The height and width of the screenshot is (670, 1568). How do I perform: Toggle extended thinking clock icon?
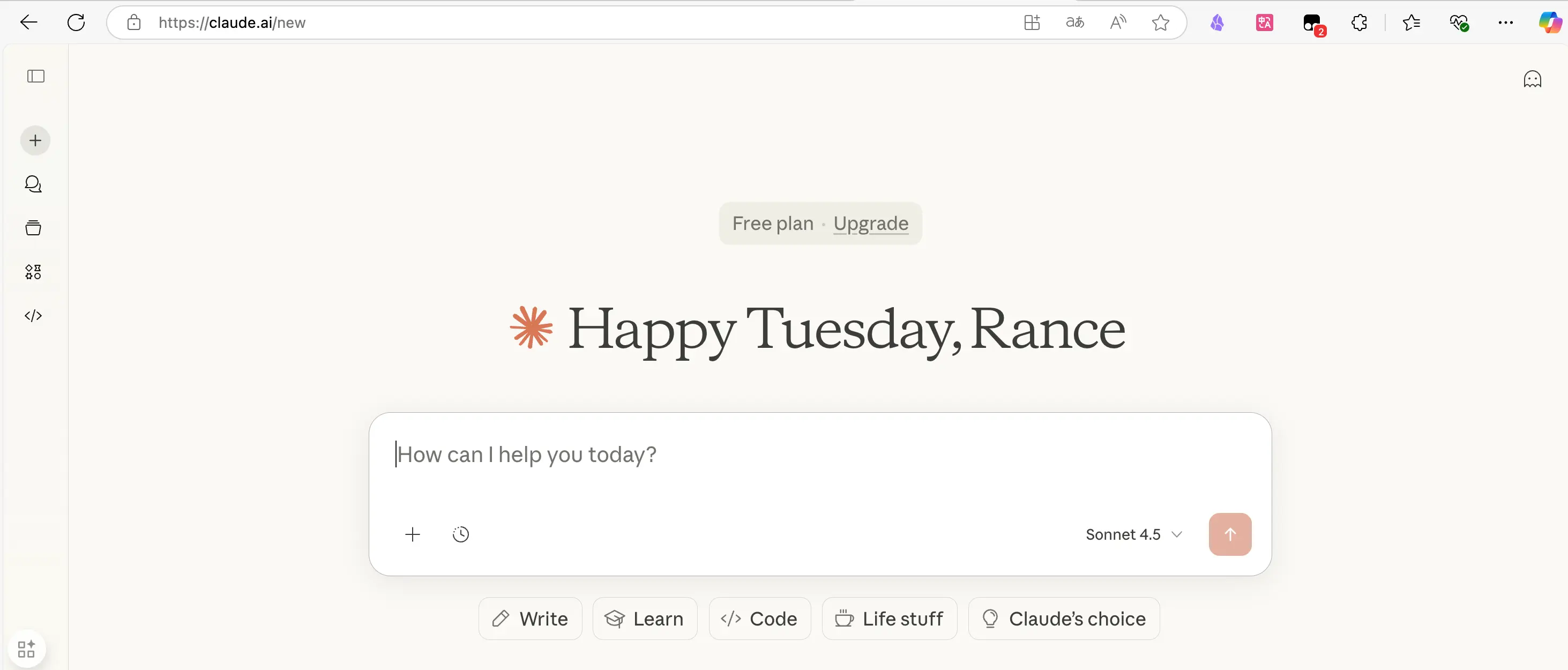(x=461, y=534)
